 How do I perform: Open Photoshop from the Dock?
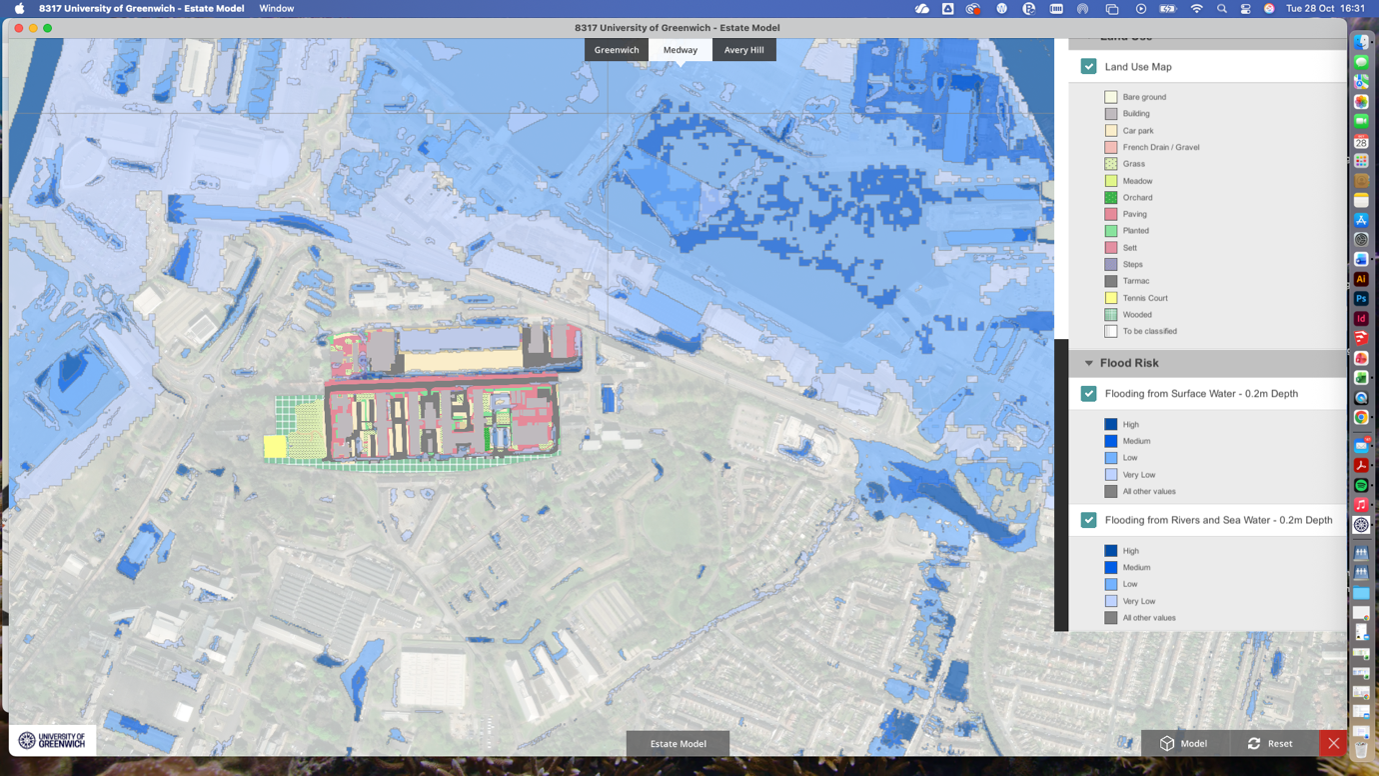click(x=1360, y=298)
